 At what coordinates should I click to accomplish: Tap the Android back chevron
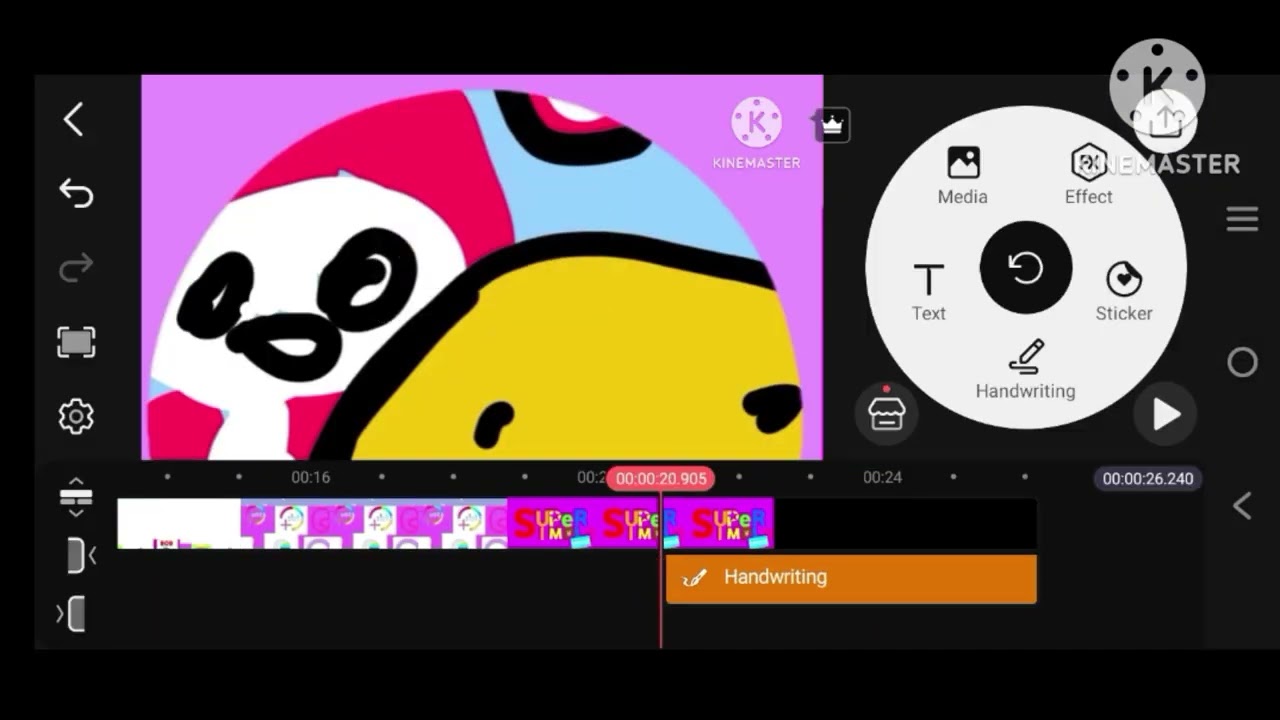tap(1242, 506)
